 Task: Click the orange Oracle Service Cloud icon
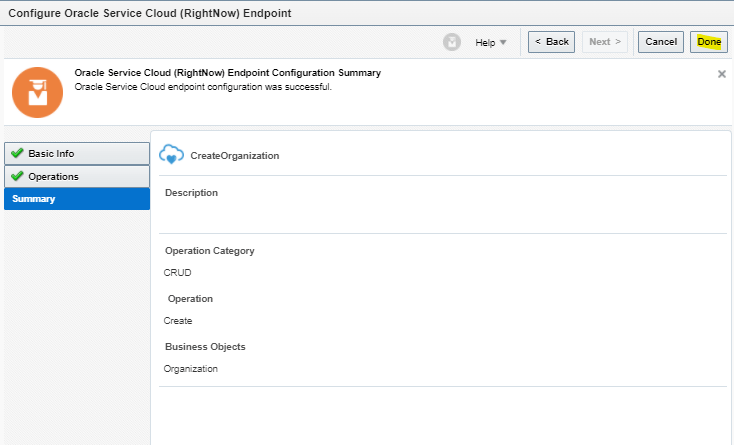pos(37,92)
